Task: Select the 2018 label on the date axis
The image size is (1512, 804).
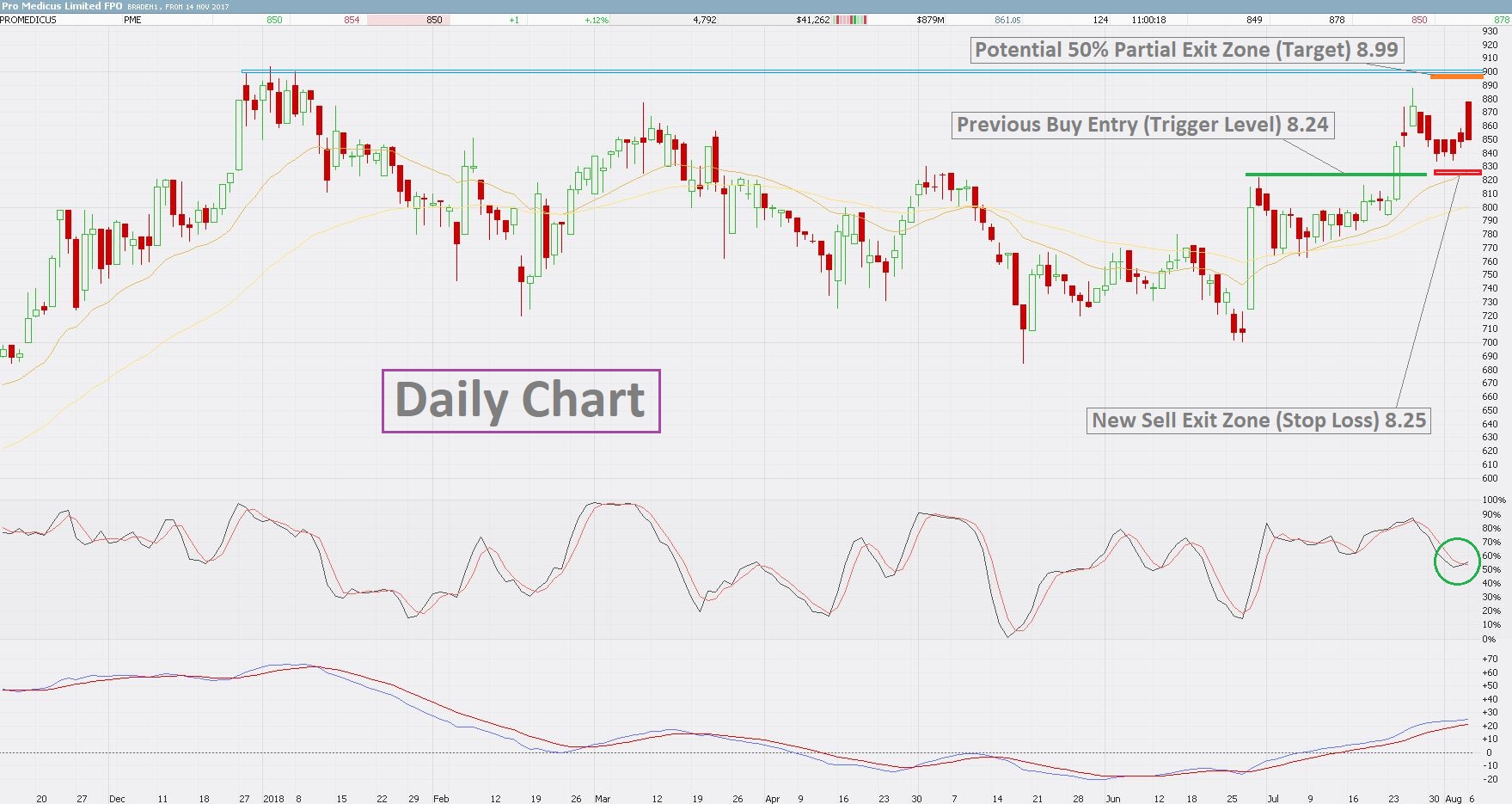Action: click(273, 799)
